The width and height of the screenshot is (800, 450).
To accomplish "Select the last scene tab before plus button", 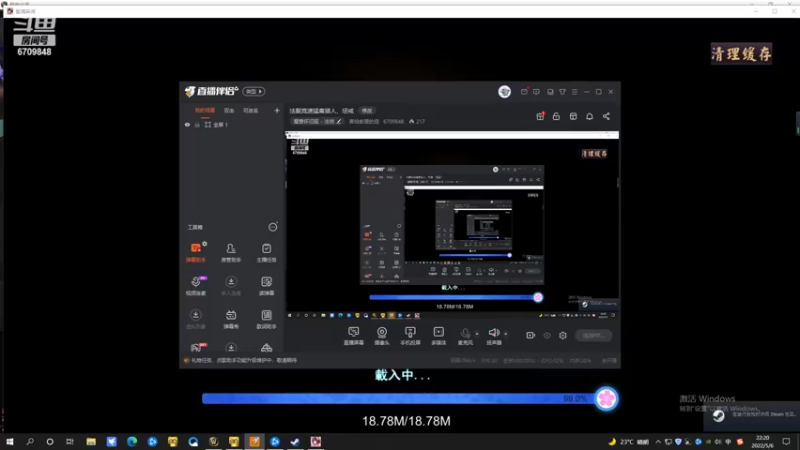I will click(251, 111).
